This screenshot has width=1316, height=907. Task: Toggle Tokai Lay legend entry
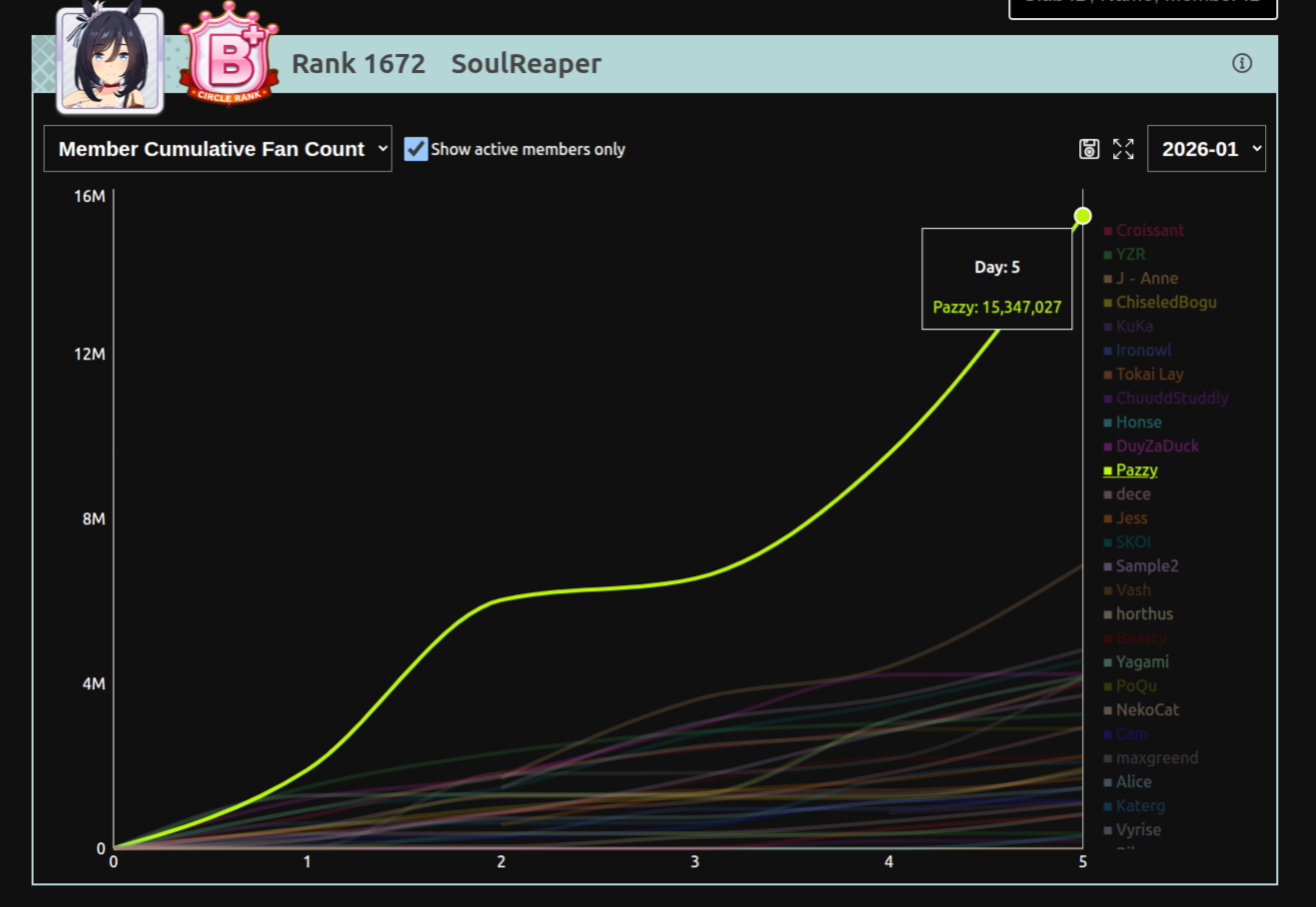[x=1143, y=374]
